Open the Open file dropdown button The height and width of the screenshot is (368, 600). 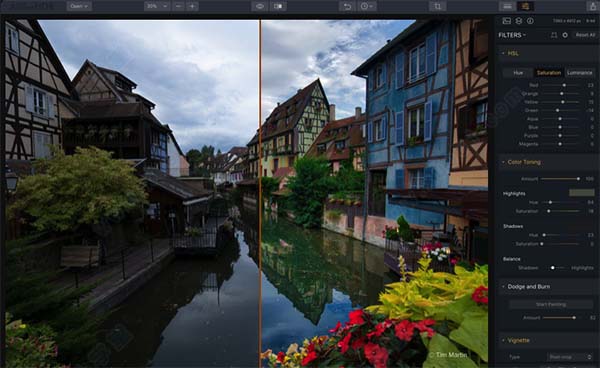tap(79, 6)
